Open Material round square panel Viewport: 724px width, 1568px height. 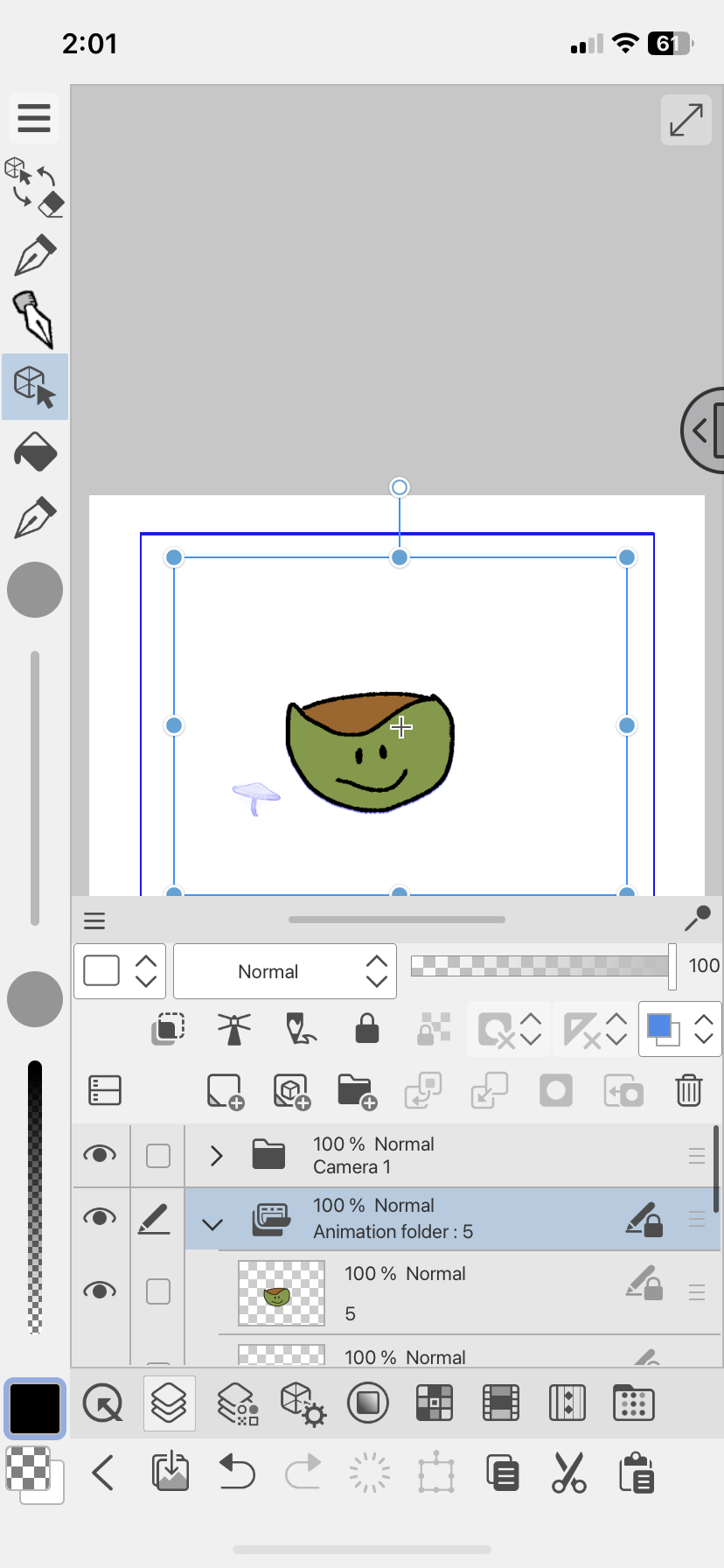(x=368, y=1403)
